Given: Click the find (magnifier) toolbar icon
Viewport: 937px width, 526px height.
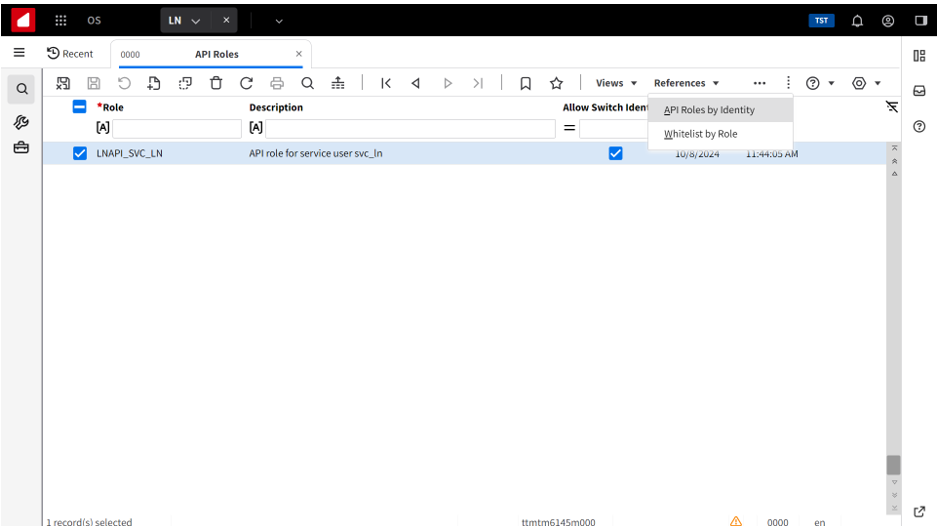Looking at the screenshot, I should click(308, 84).
